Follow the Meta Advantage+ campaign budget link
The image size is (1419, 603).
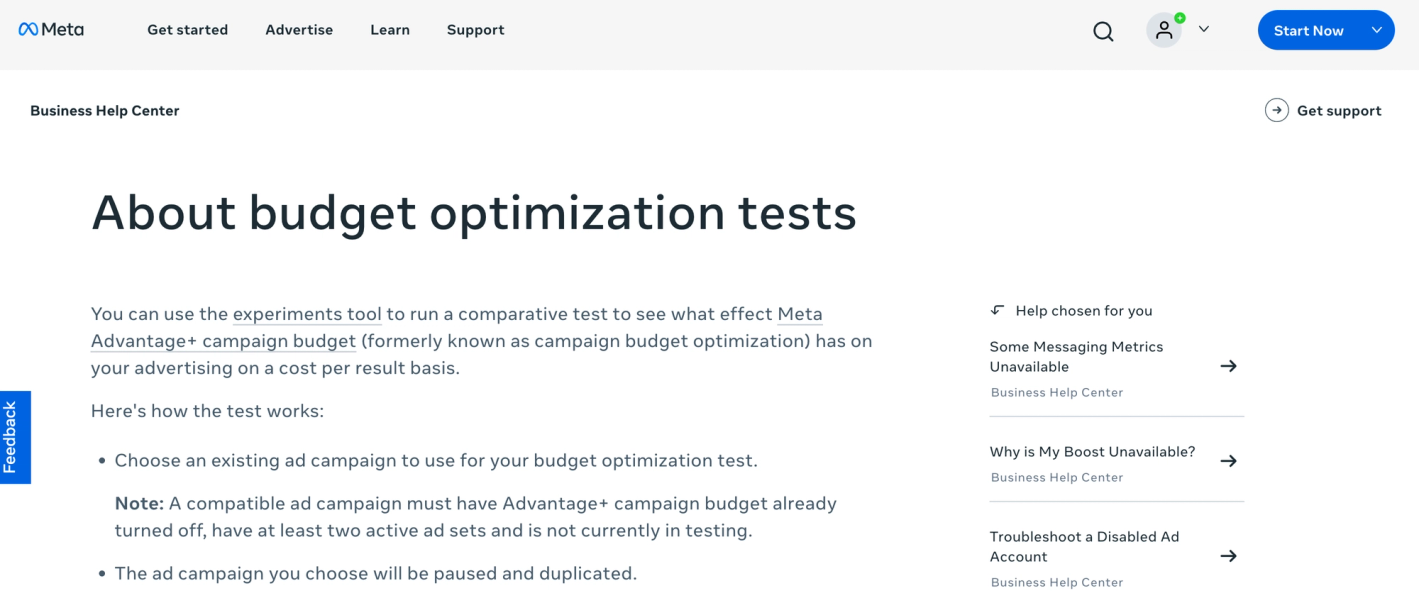point(223,341)
